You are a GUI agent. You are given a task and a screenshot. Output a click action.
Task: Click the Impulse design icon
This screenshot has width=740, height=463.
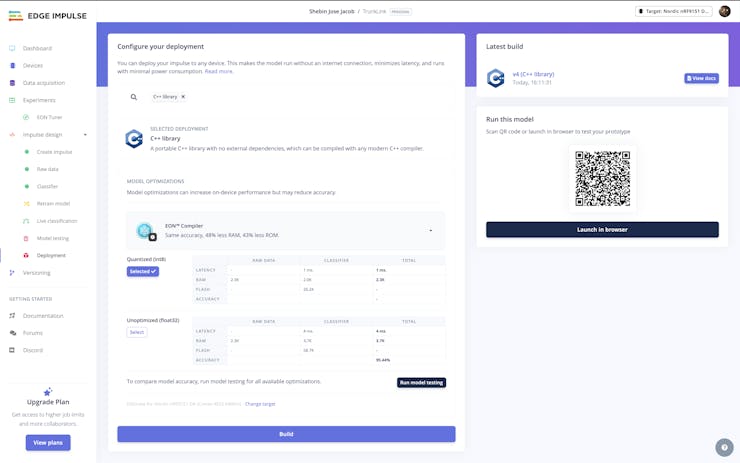click(x=12, y=135)
